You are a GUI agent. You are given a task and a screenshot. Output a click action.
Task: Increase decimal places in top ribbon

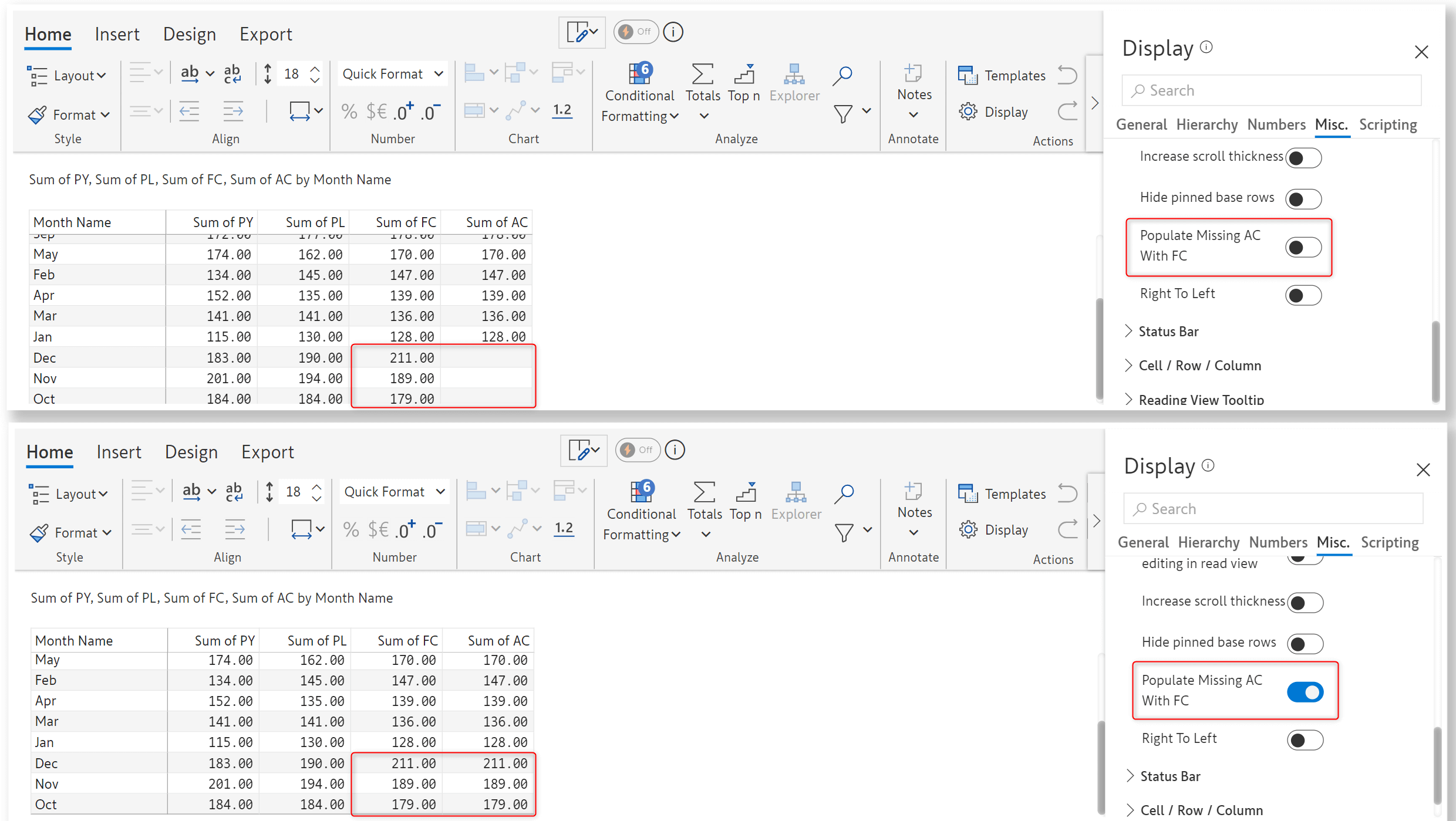404,112
